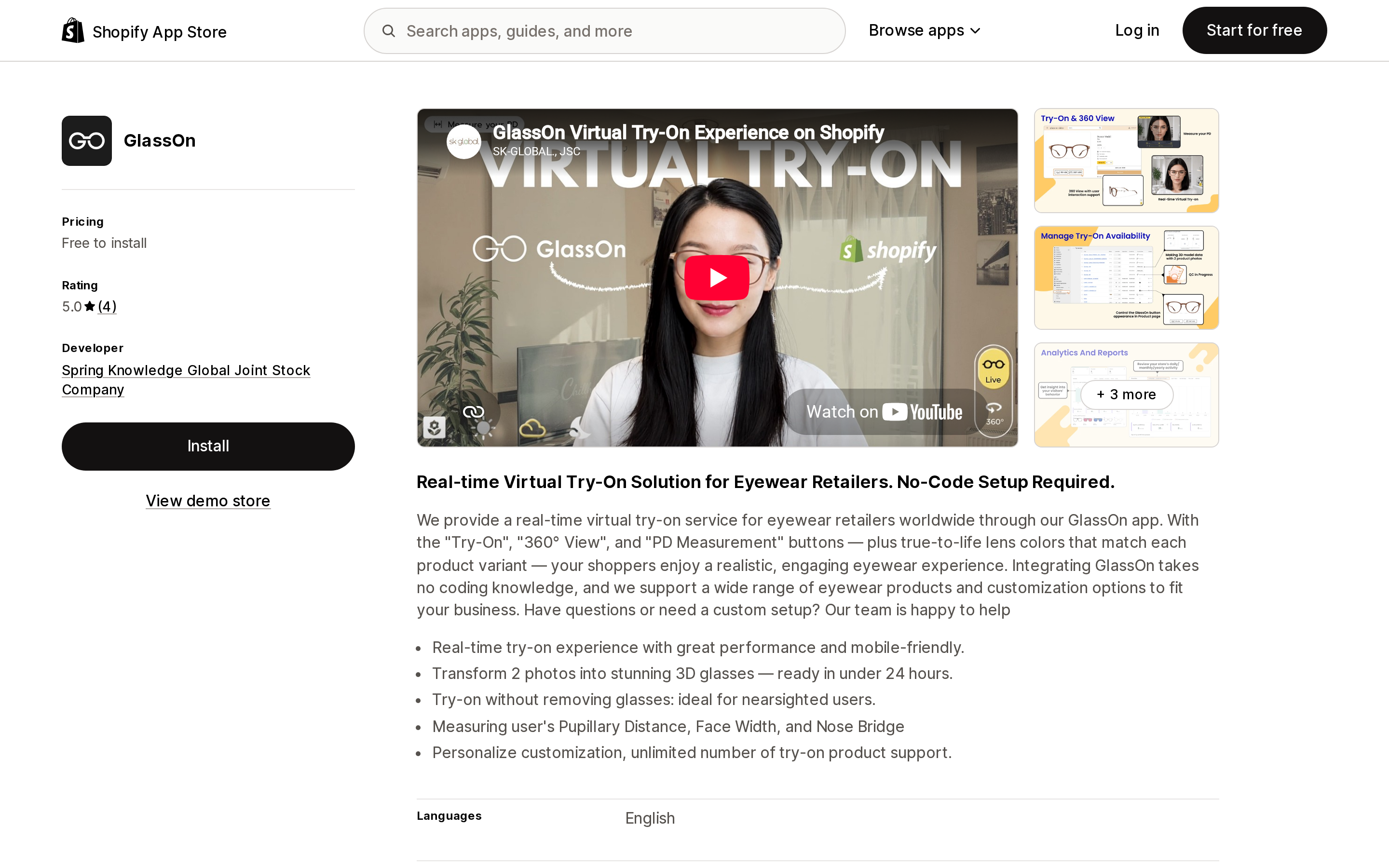Open the video title GlassOn Virtual Try-On Experience
This screenshot has height=868, width=1389.
[688, 132]
